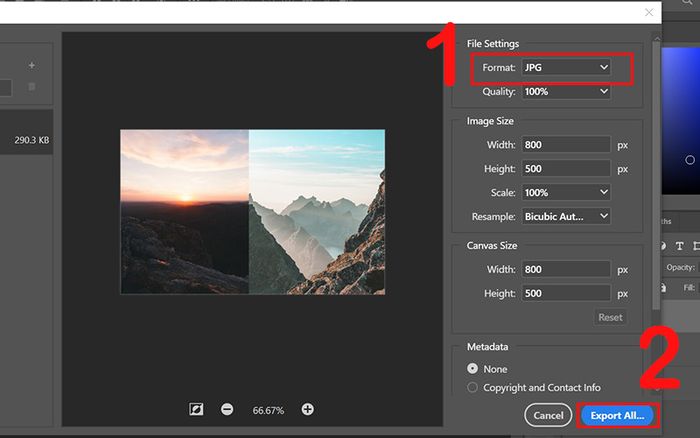Click the zoom out minus icon
The height and width of the screenshot is (438, 700).
[227, 409]
